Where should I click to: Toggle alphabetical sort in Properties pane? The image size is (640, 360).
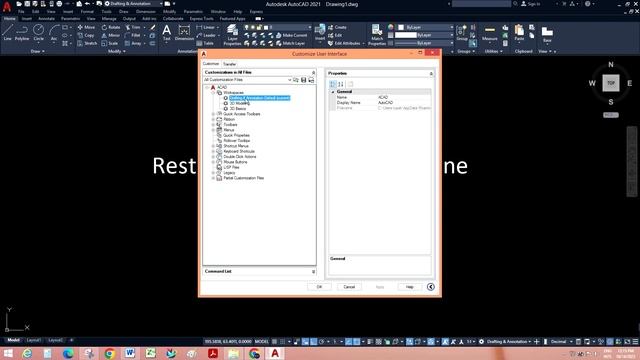tap(340, 84)
